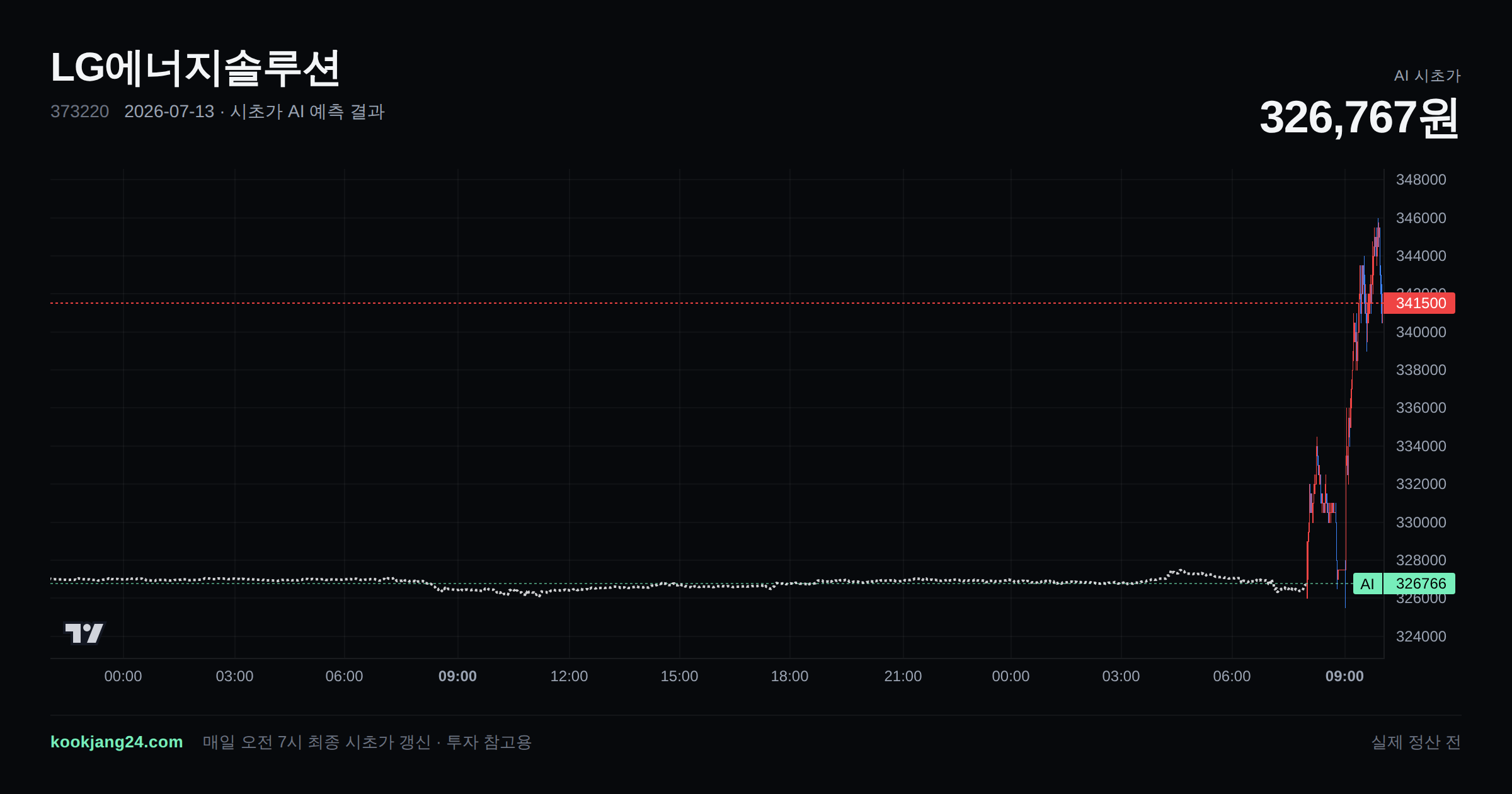
Task: Click the 326,767원 predicted price
Action: click(x=1360, y=118)
